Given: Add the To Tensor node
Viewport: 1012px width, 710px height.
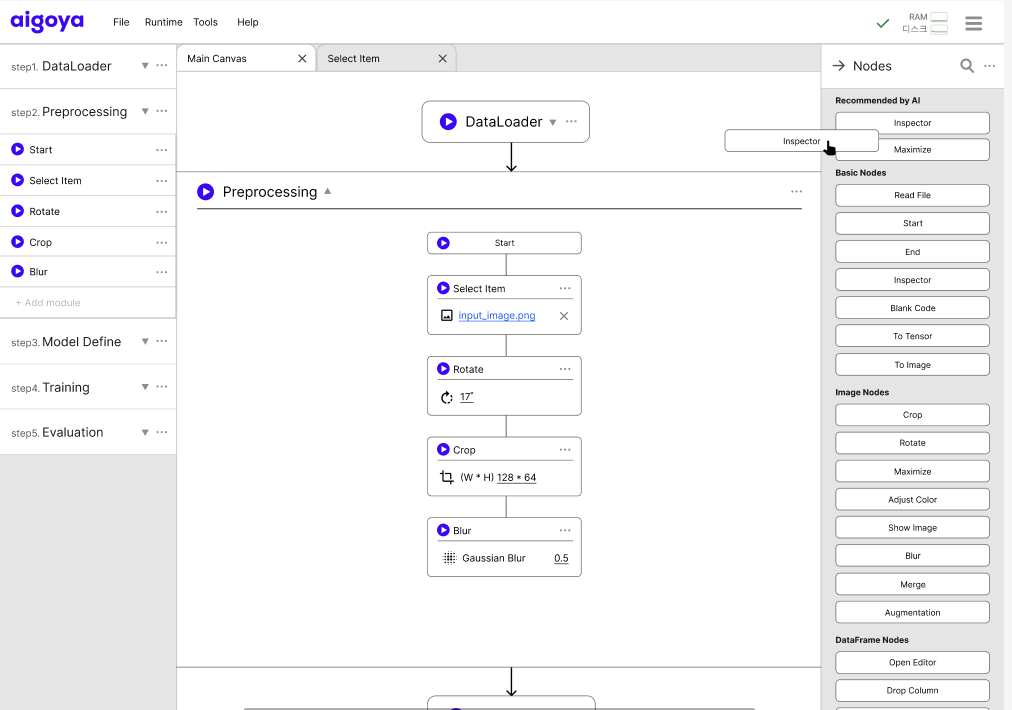Looking at the screenshot, I should 912,336.
